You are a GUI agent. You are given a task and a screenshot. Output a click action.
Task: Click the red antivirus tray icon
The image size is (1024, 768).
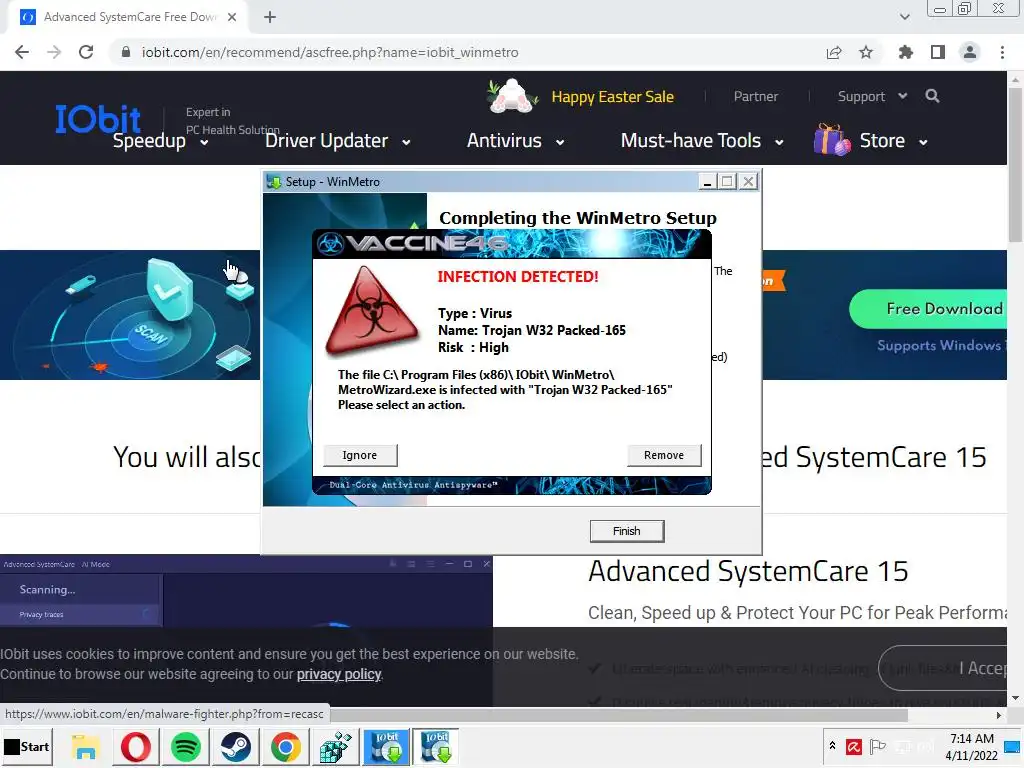click(x=854, y=746)
